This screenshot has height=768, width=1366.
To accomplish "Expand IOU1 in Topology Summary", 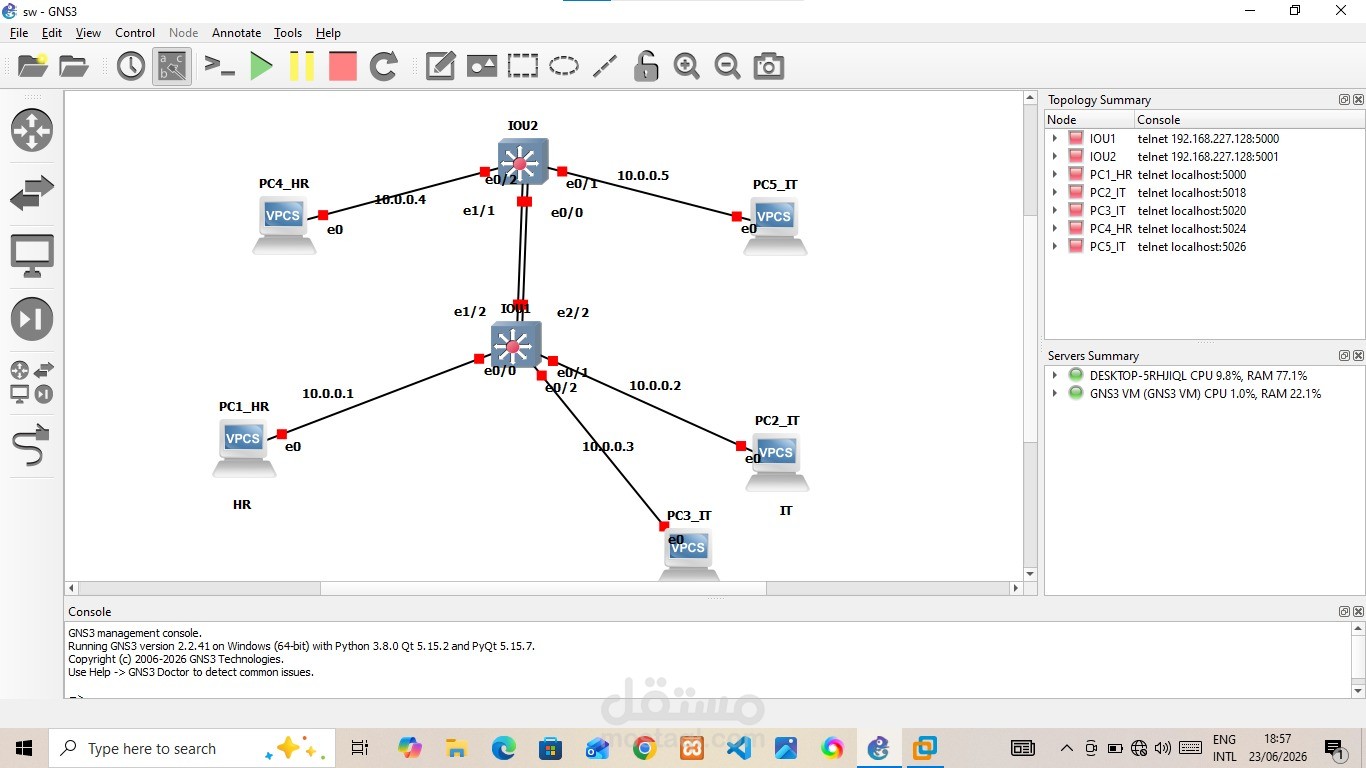I will coord(1055,139).
